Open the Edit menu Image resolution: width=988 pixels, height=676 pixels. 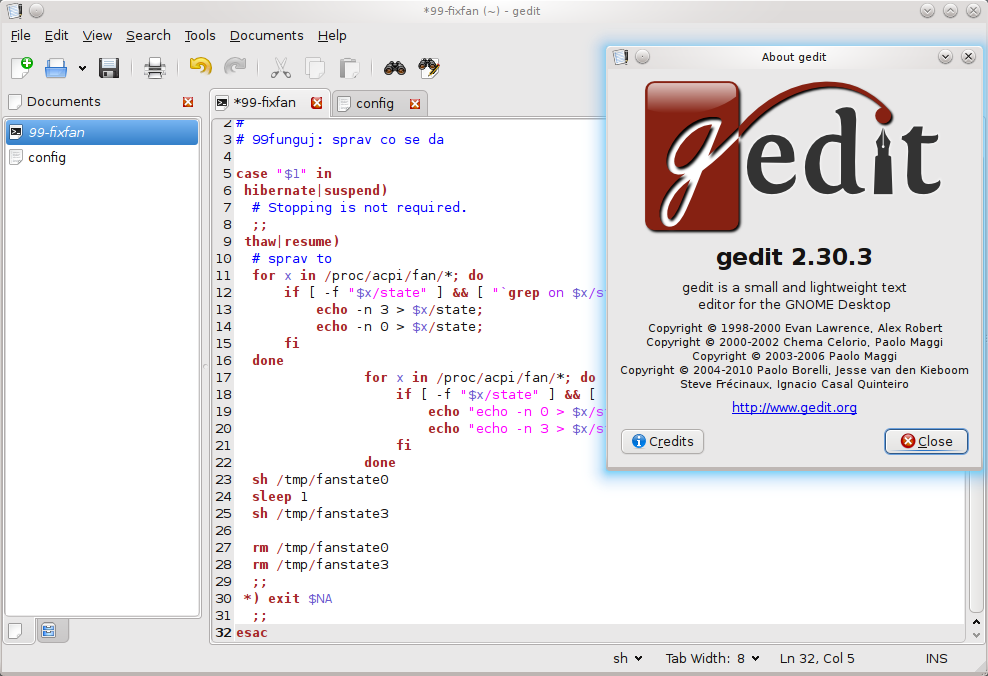56,35
